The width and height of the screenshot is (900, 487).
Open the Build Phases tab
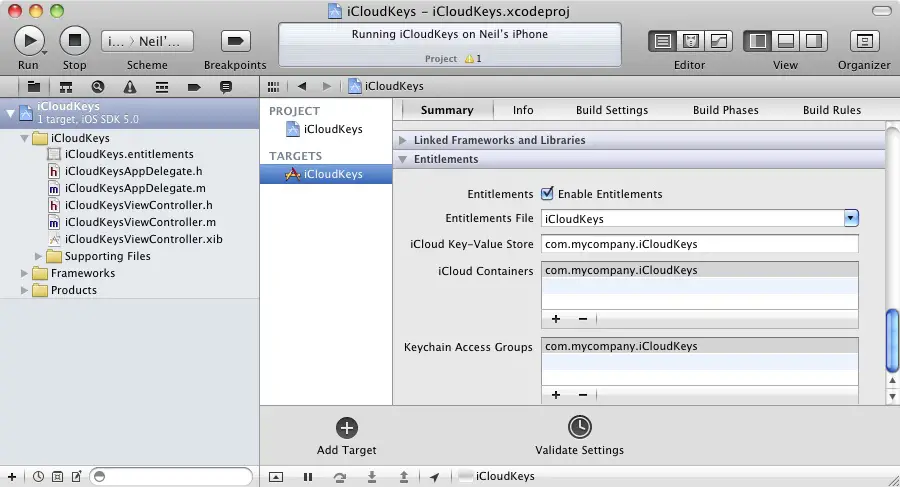coord(725,110)
